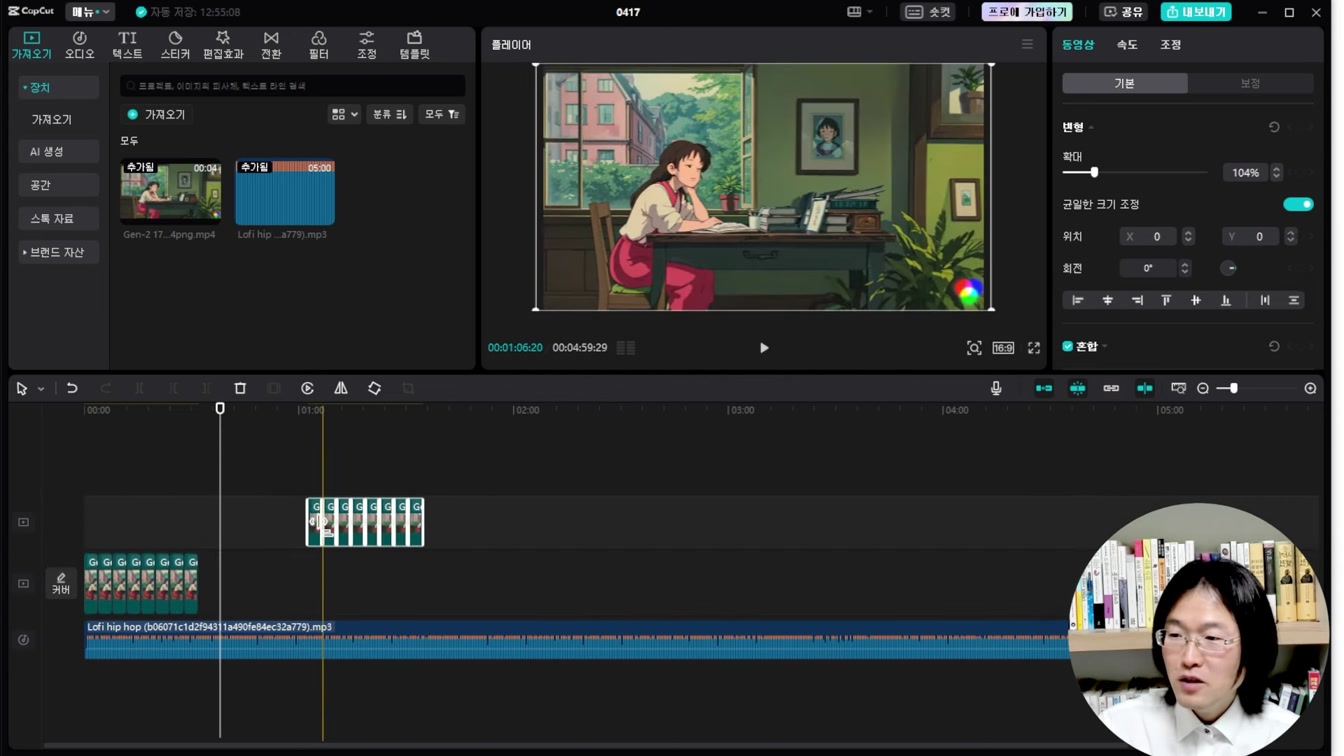1344x756 pixels.
Task: Open the layout selector dropdown in title bar
Action: 860,12
